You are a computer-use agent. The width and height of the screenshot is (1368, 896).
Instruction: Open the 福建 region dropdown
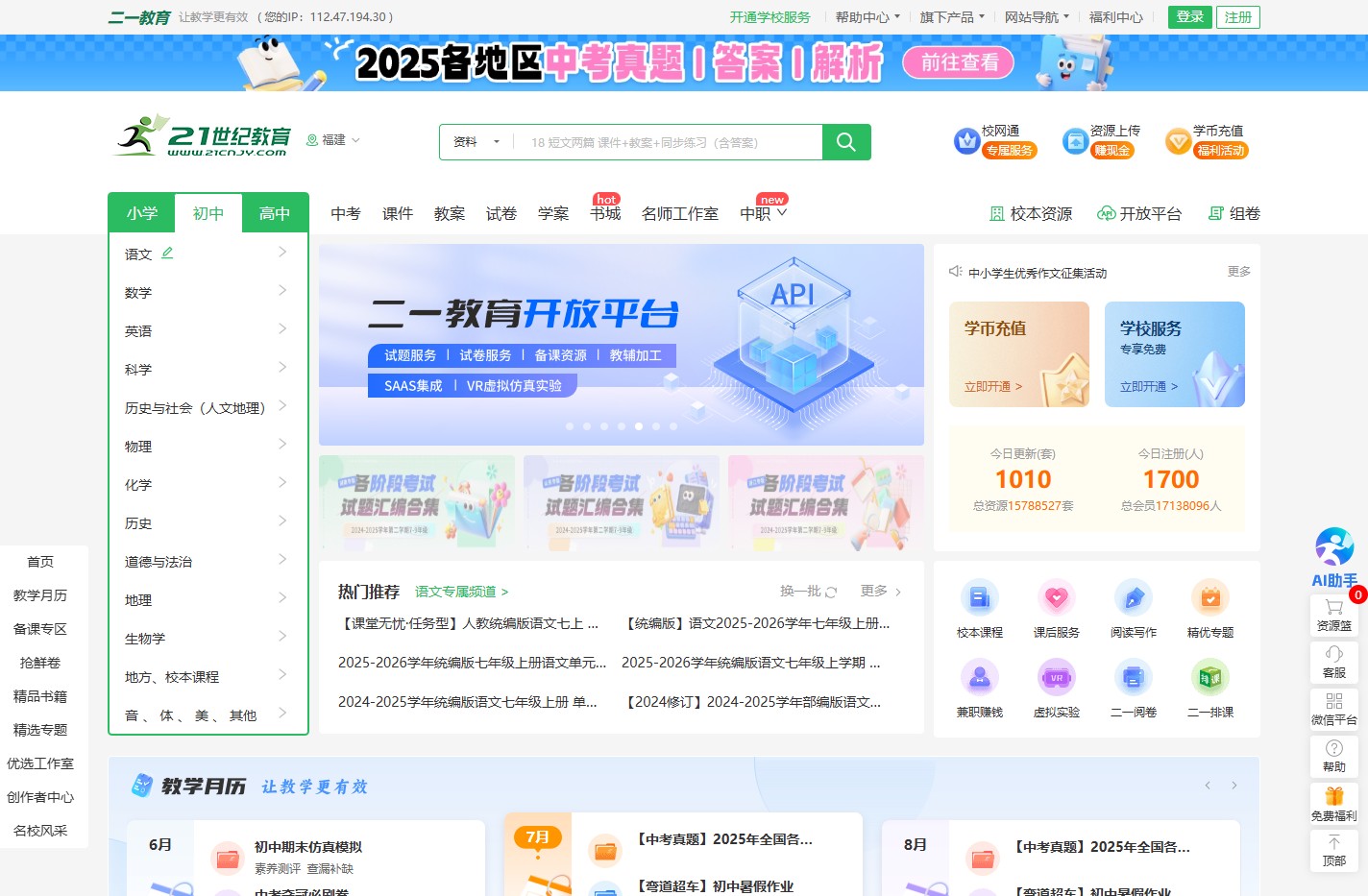pos(333,140)
